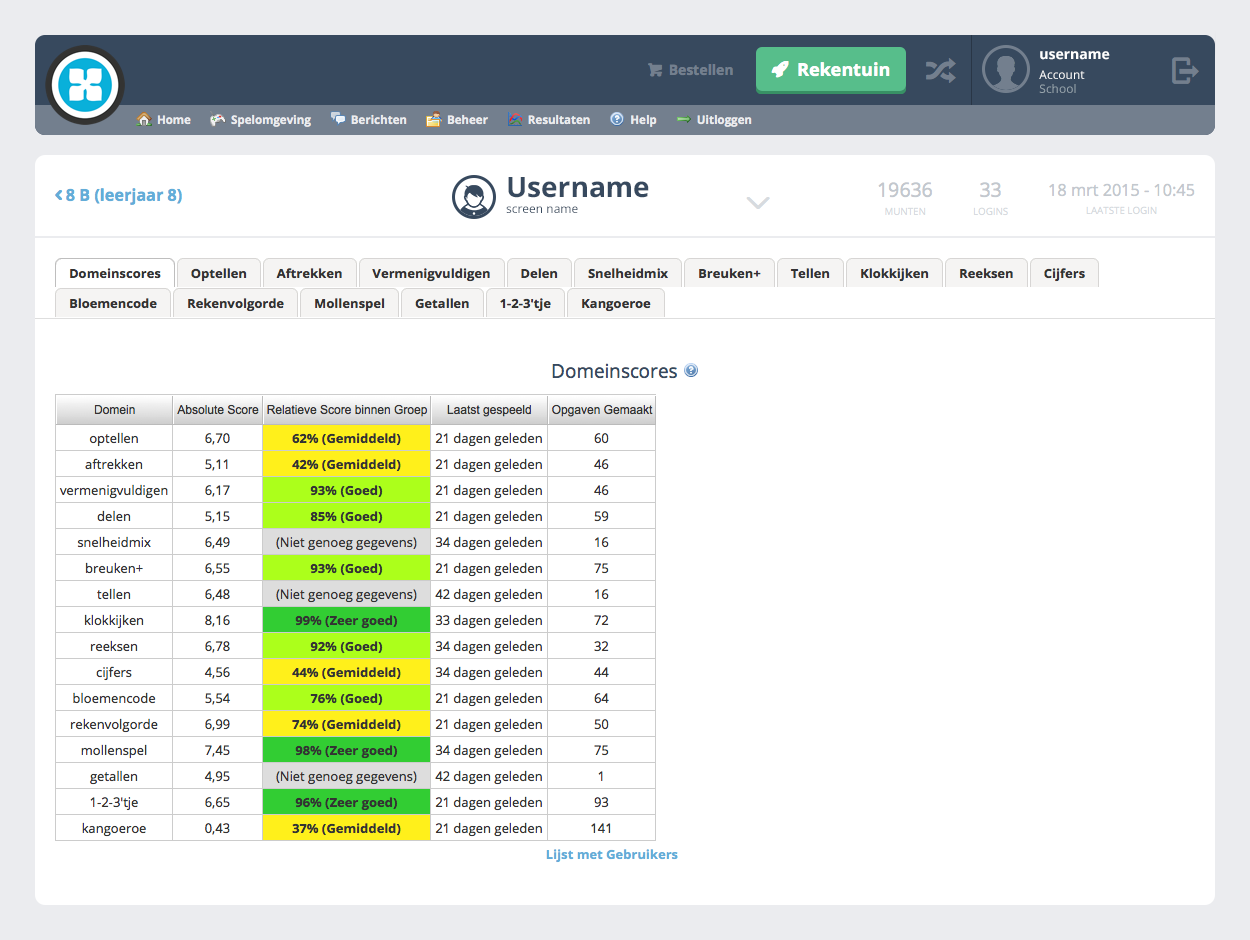
Task: Click the 98% (Zeer goed) mollenspel cell
Action: tap(347, 750)
